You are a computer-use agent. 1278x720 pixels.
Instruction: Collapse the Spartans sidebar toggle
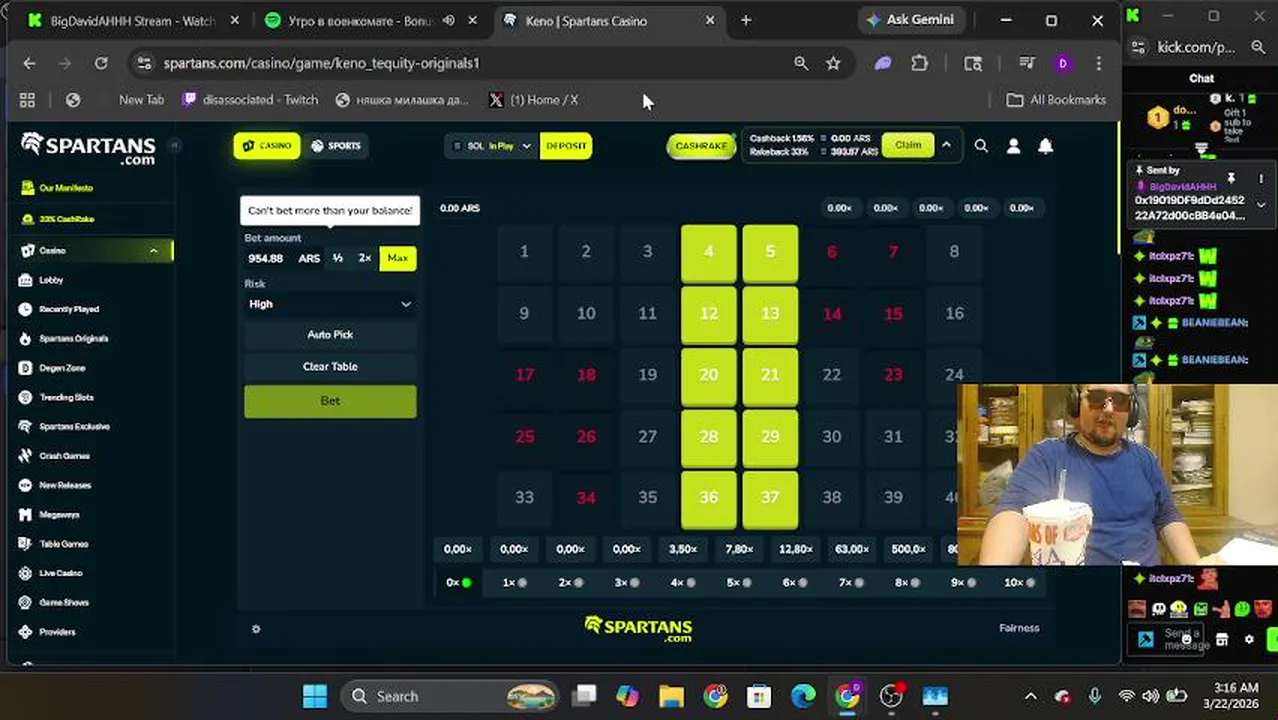coord(174,145)
